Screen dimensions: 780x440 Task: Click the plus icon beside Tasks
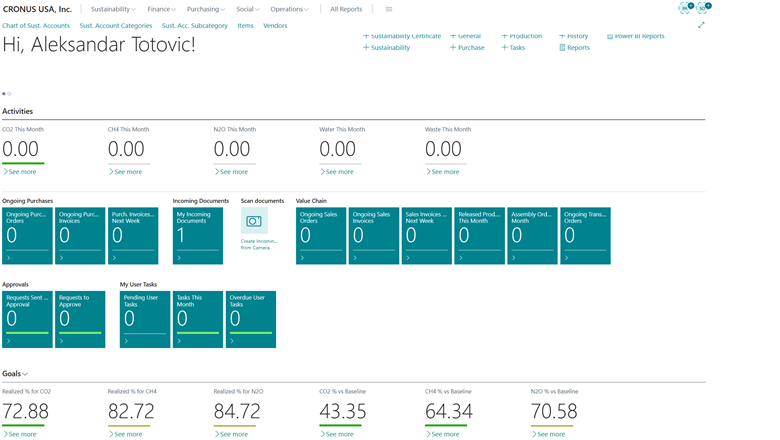tap(505, 47)
